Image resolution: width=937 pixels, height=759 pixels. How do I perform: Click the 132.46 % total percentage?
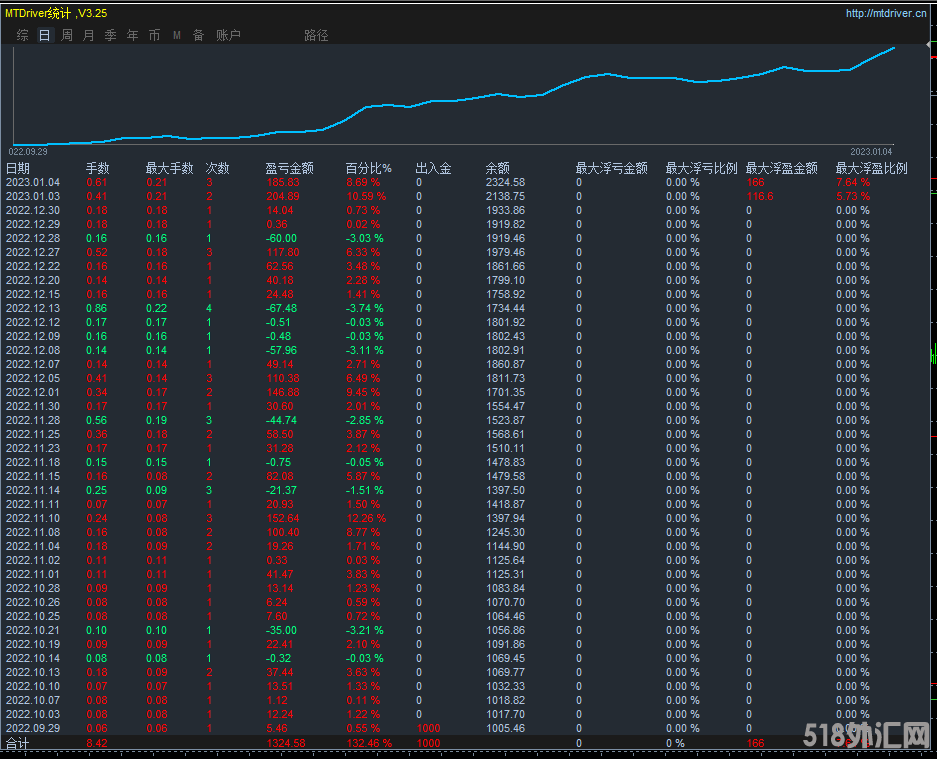point(369,743)
